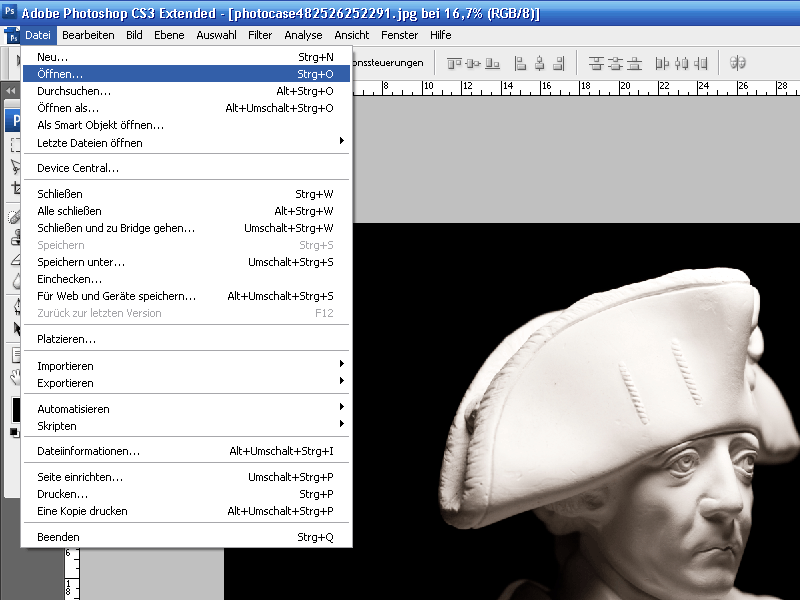Choose Einchecken... menu entry
Image resolution: width=800 pixels, height=600 pixels.
click(186, 279)
